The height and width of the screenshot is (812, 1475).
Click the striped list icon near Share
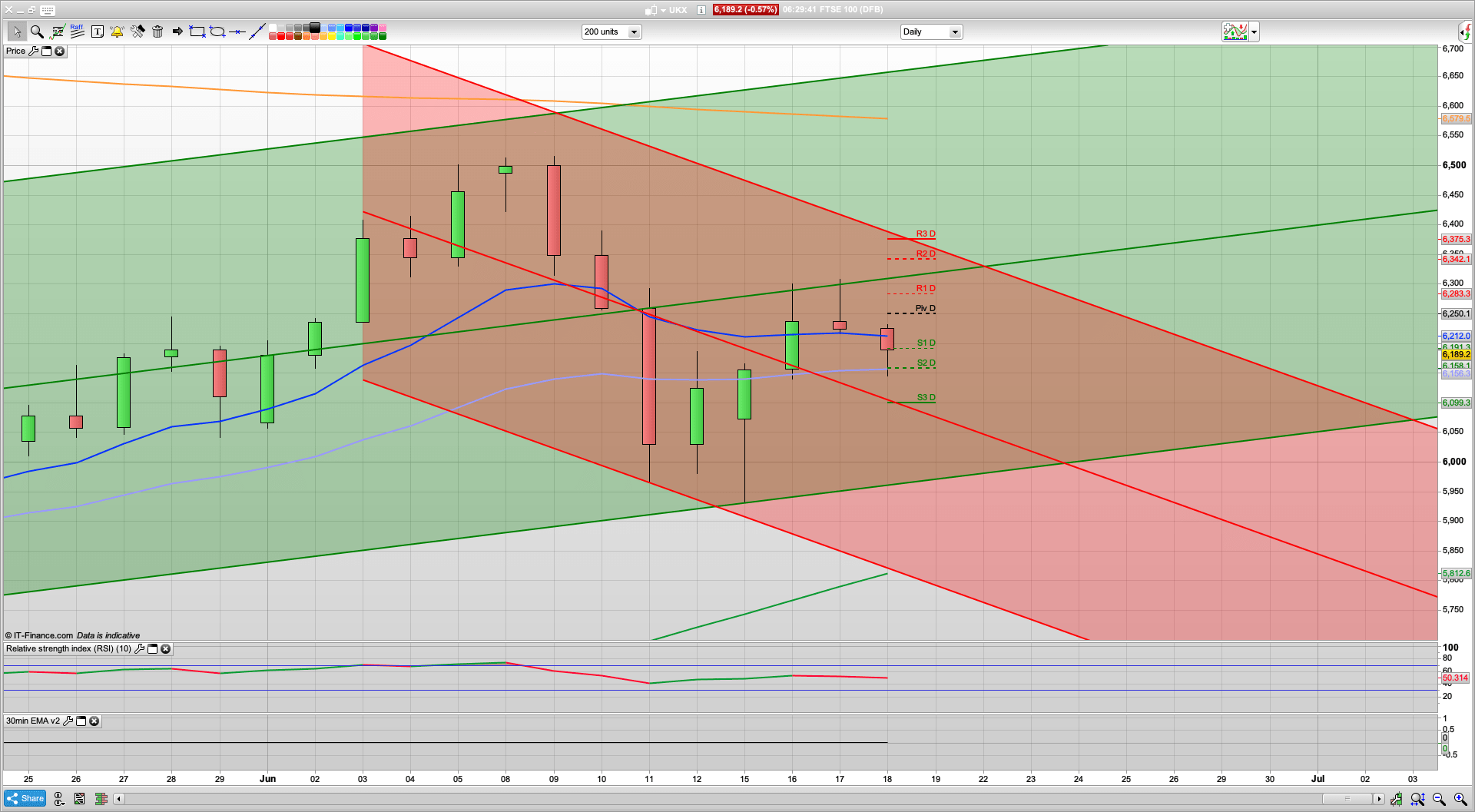[80, 799]
